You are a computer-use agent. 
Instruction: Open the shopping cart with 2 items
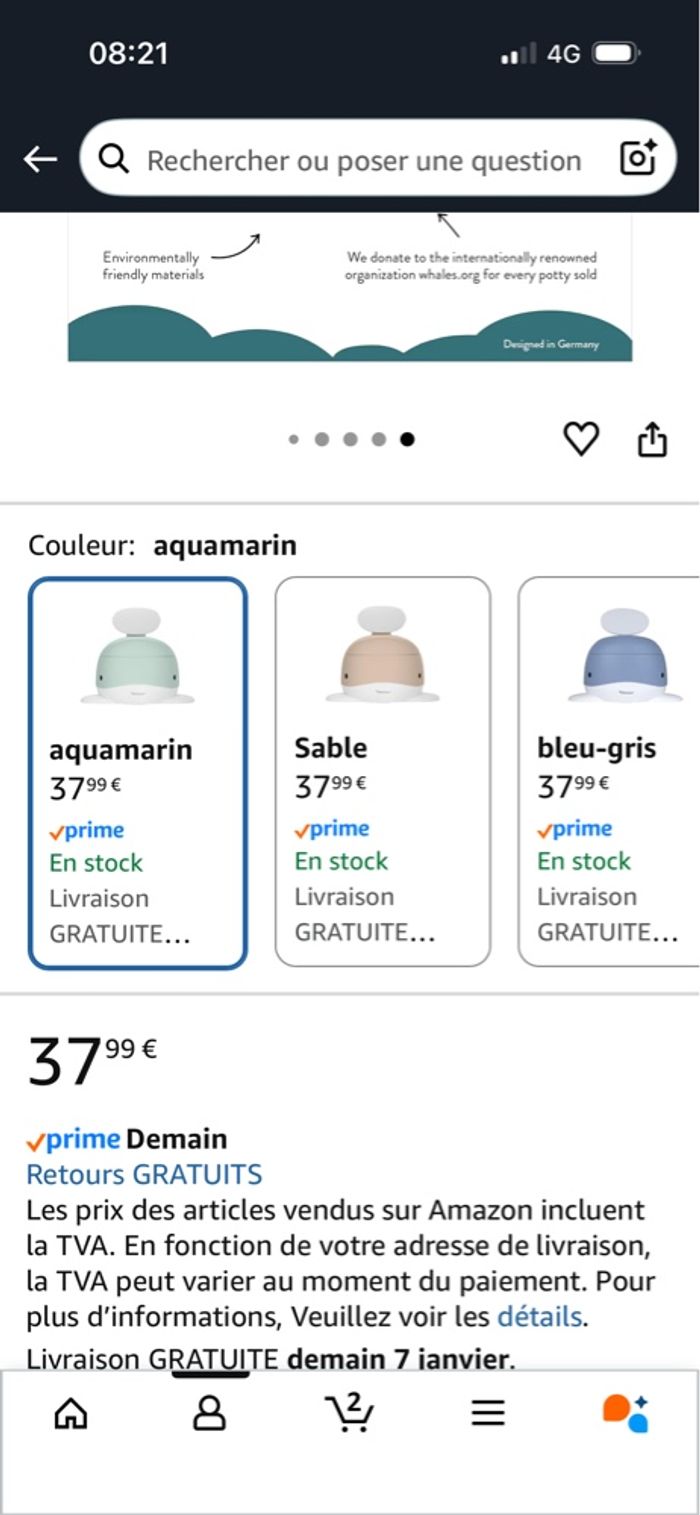tap(349, 1412)
